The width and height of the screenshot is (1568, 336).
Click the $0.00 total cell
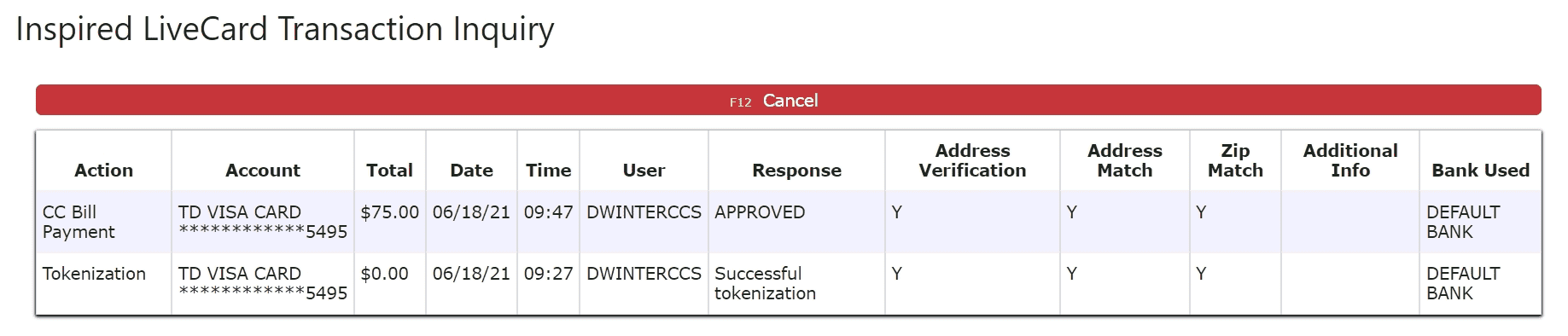(x=384, y=274)
